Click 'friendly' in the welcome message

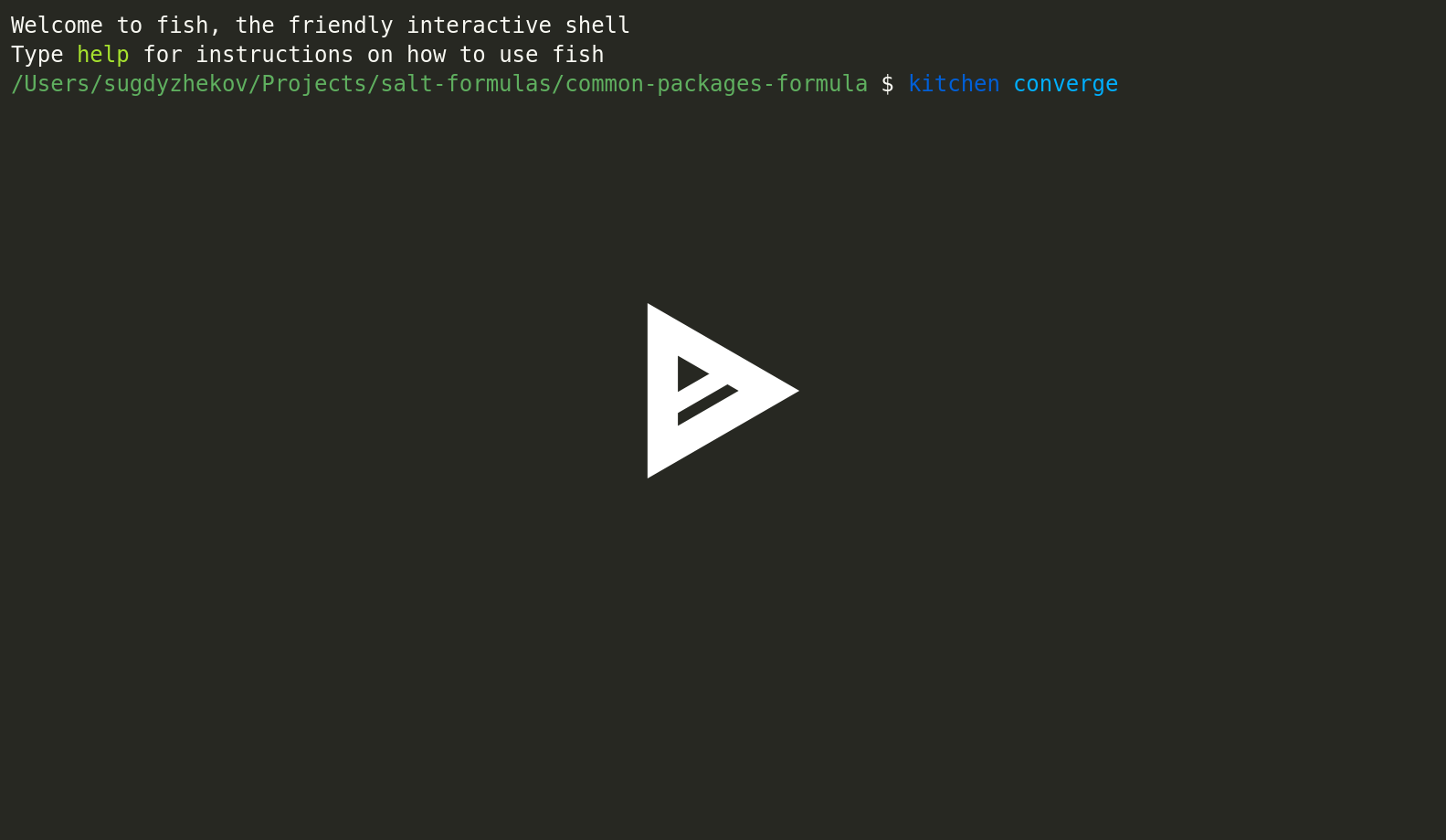point(341,26)
